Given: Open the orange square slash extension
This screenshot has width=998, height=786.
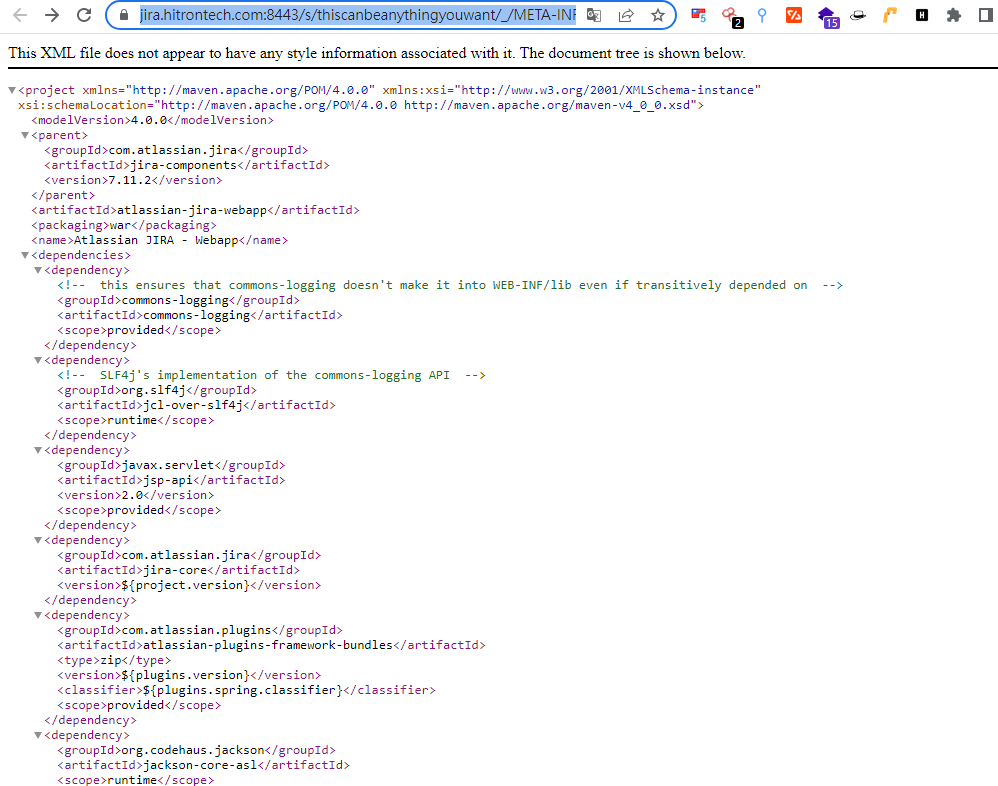Looking at the screenshot, I should pos(794,15).
